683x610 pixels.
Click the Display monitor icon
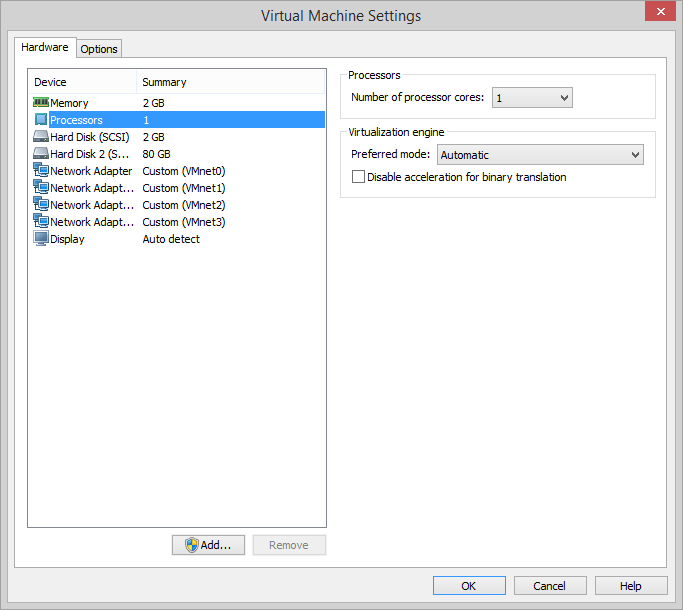pos(41,238)
